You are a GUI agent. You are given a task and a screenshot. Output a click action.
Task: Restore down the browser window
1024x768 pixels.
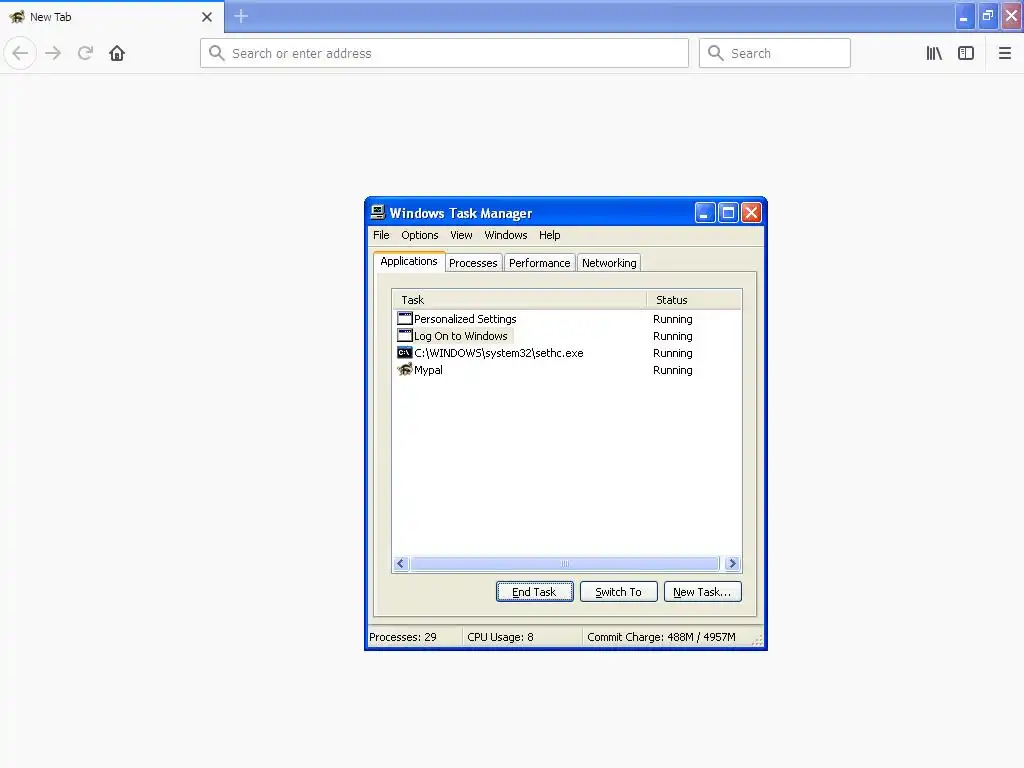(987, 16)
